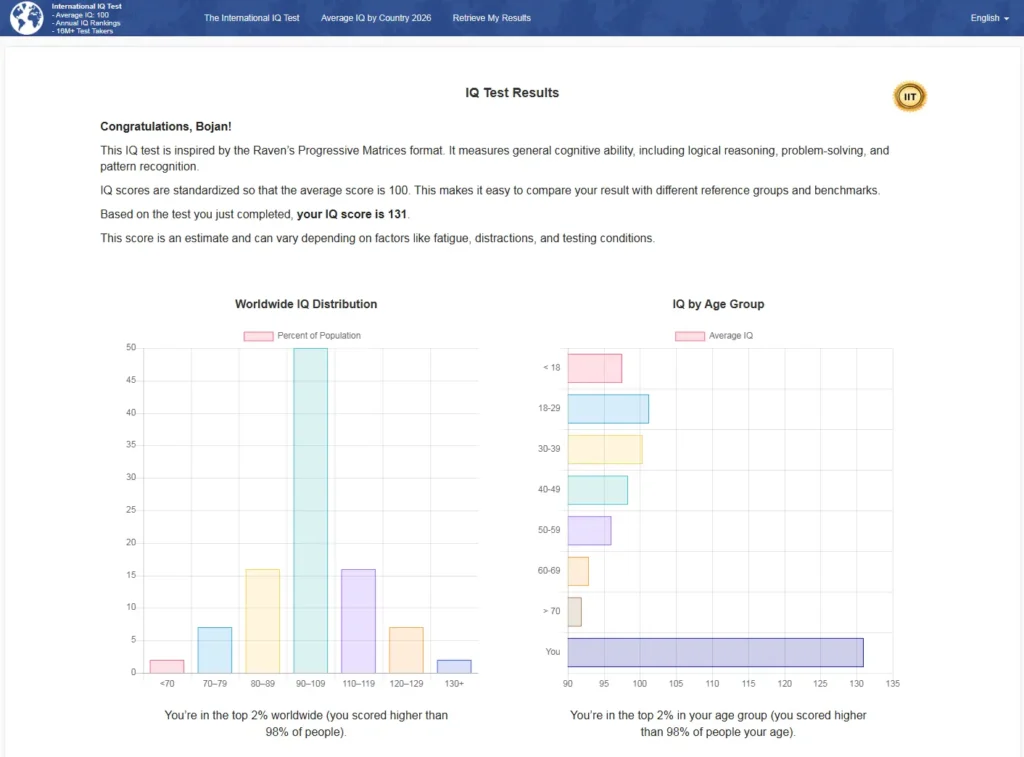Click the International IQ Test site title
The height and width of the screenshot is (757, 1024).
pos(87,6)
